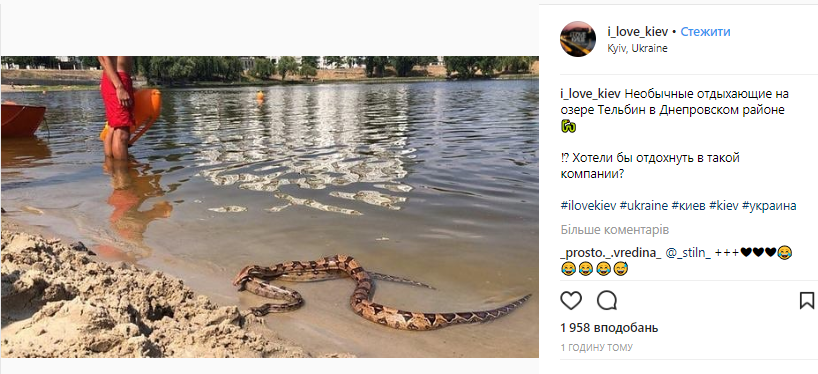This screenshot has width=818, height=374.
Task: Open comments via speech bubble icon
Action: 607,300
